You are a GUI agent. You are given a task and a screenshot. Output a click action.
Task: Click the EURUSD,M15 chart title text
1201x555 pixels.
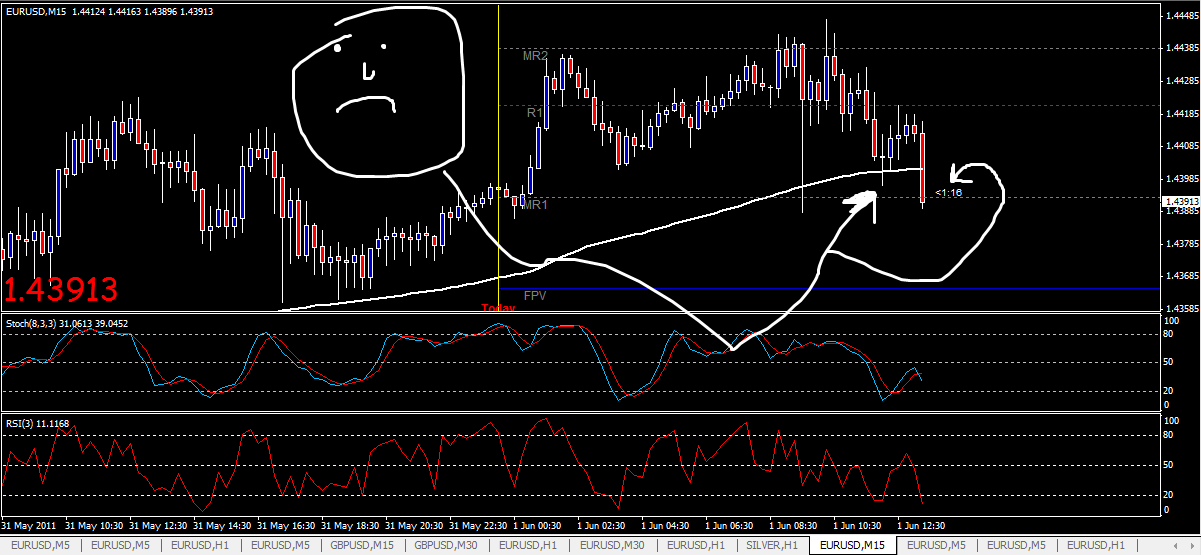tap(36, 10)
